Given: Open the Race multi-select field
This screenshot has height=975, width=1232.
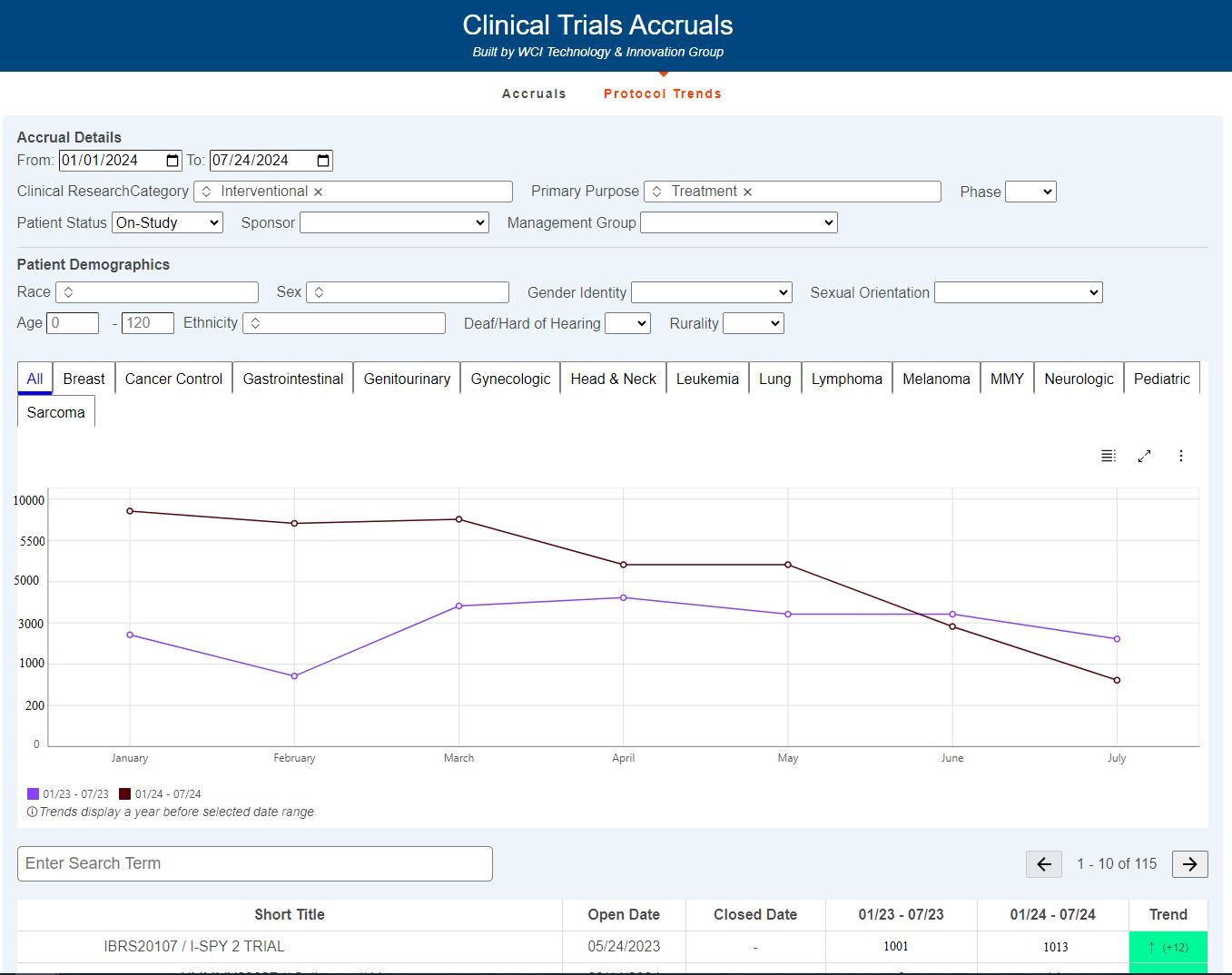Looking at the screenshot, I should [157, 292].
